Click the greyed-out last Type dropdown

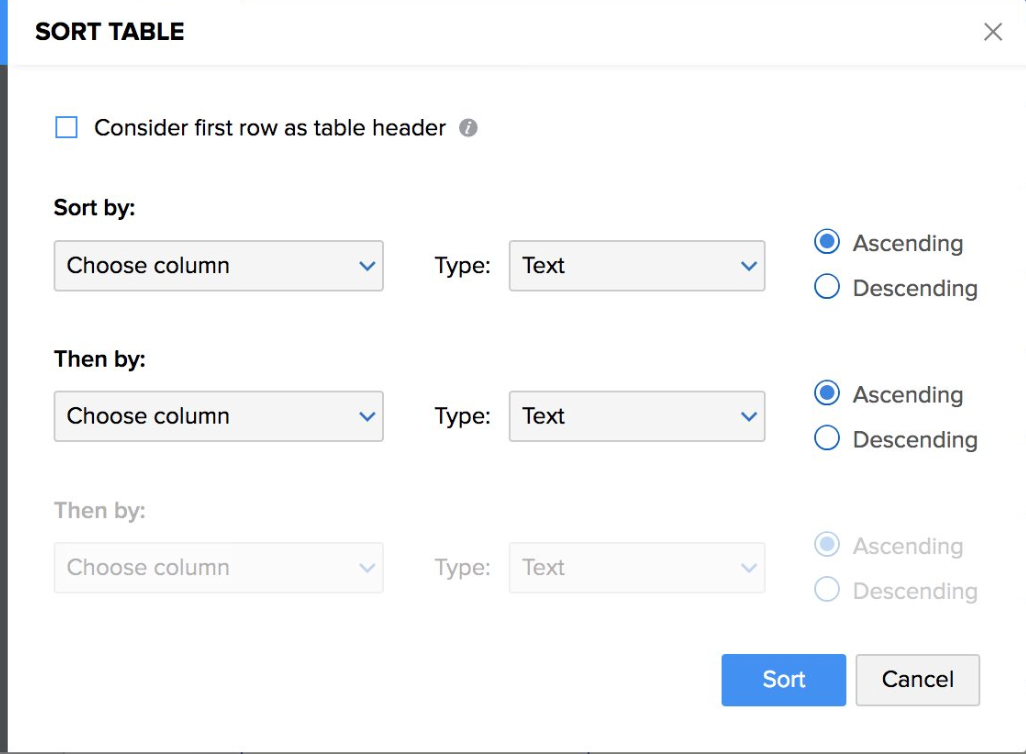tap(637, 567)
